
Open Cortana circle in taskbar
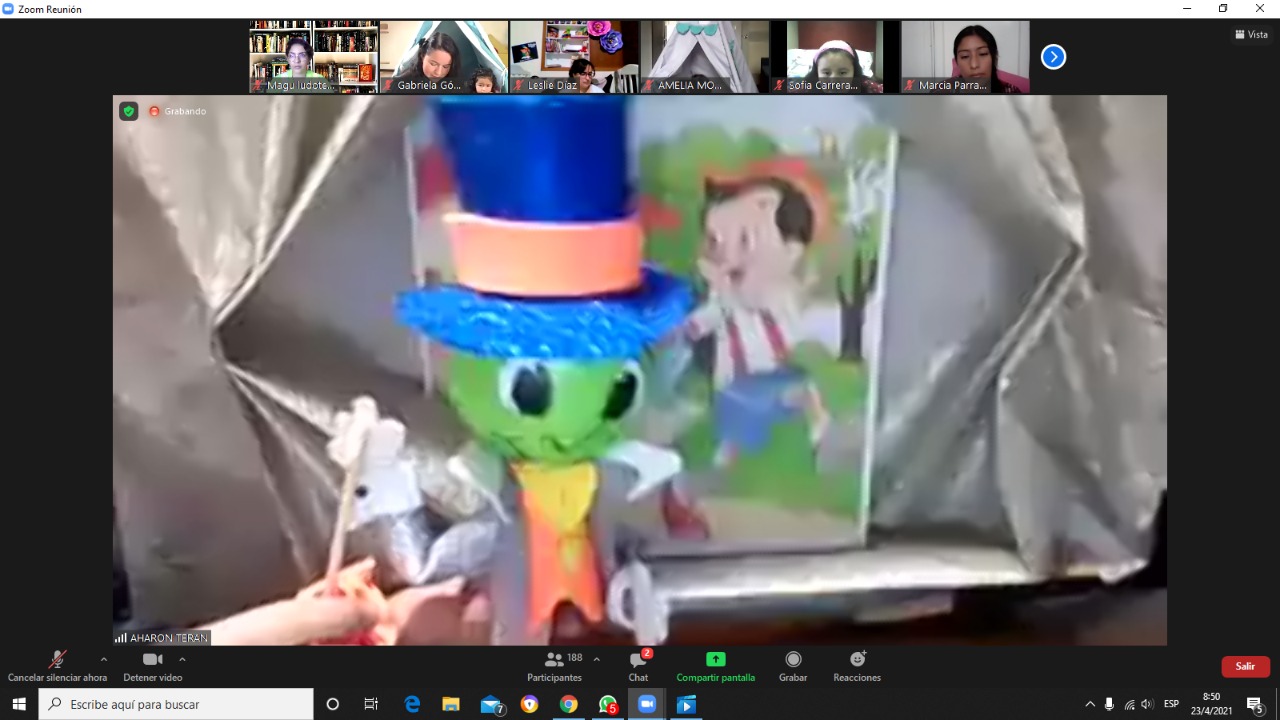(333, 704)
